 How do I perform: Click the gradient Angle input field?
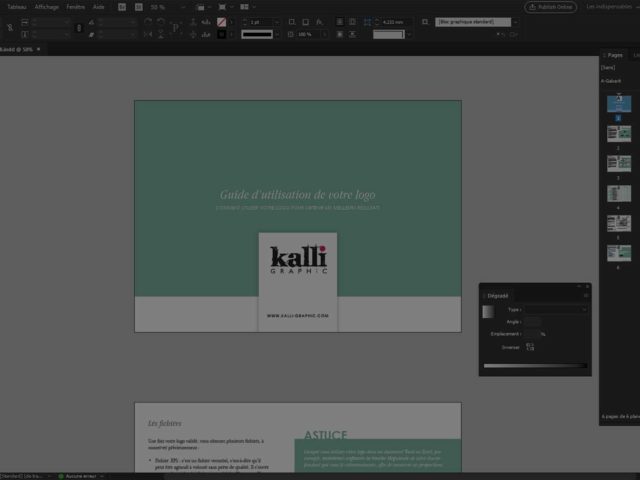coord(534,321)
